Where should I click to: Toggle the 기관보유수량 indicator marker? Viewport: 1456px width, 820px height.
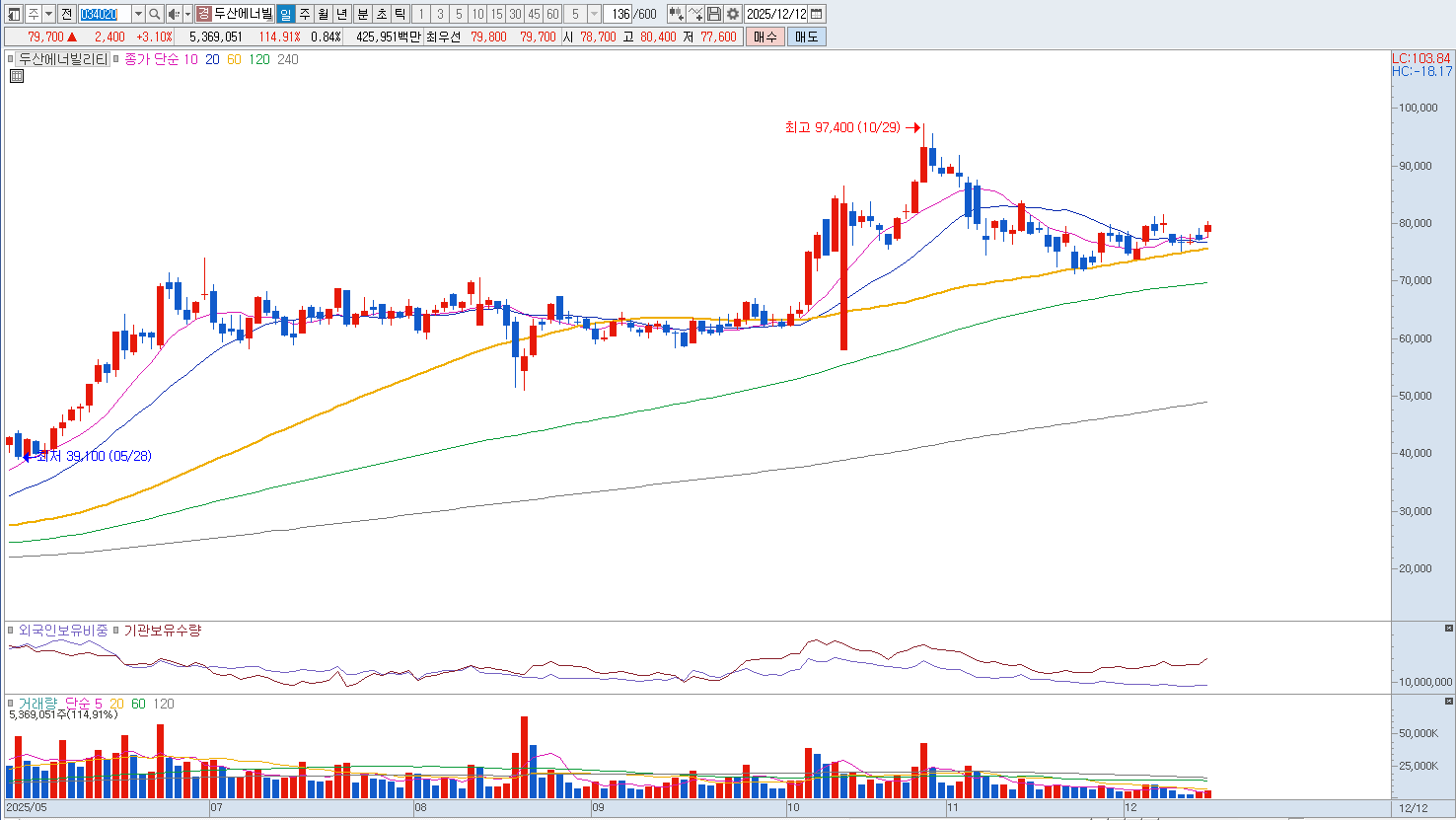coord(116,630)
